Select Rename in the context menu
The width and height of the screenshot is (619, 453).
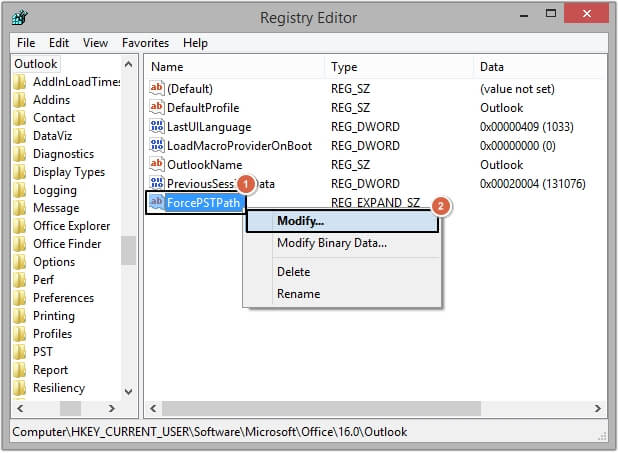tap(298, 294)
